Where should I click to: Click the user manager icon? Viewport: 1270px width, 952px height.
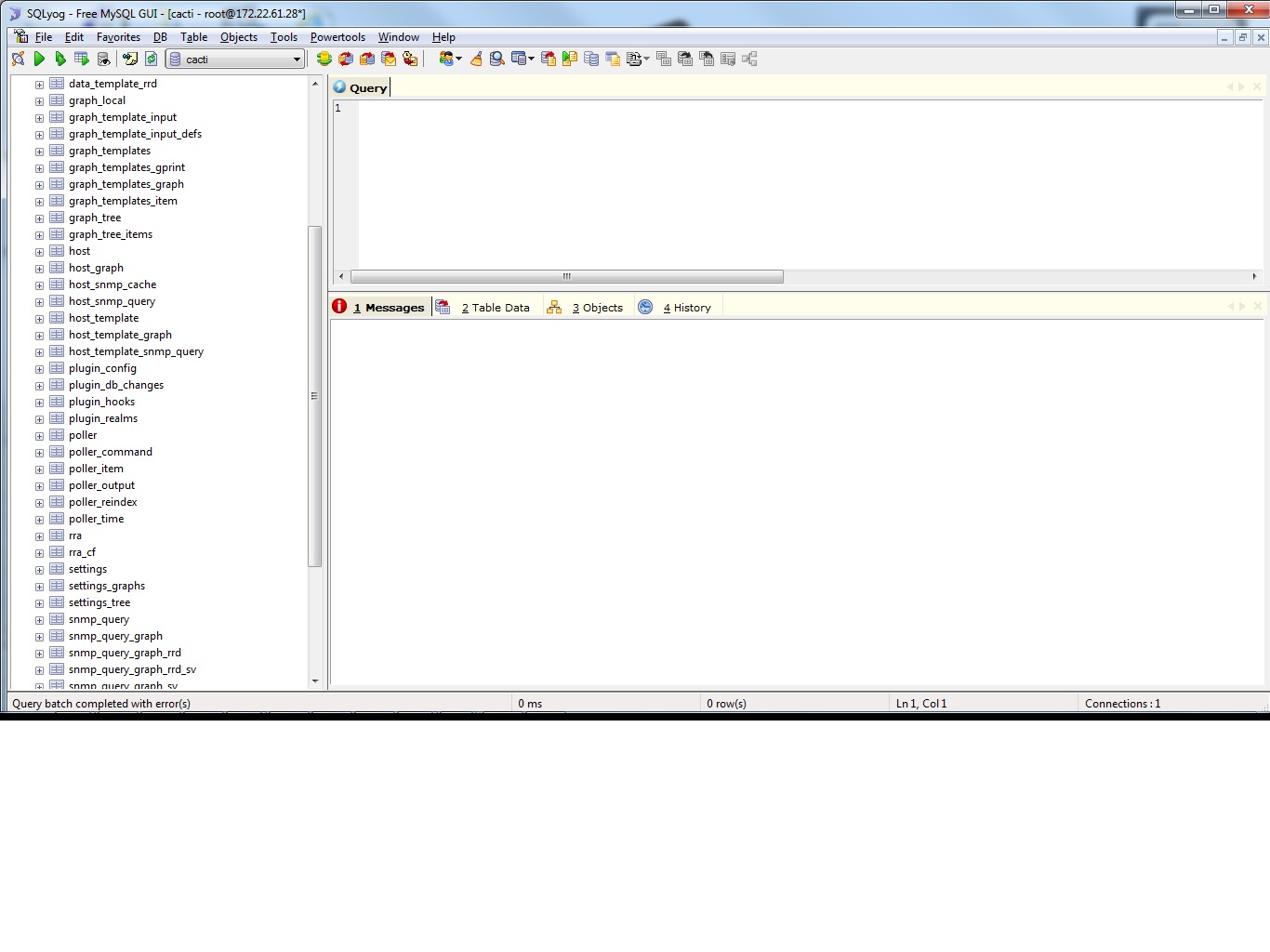point(446,59)
